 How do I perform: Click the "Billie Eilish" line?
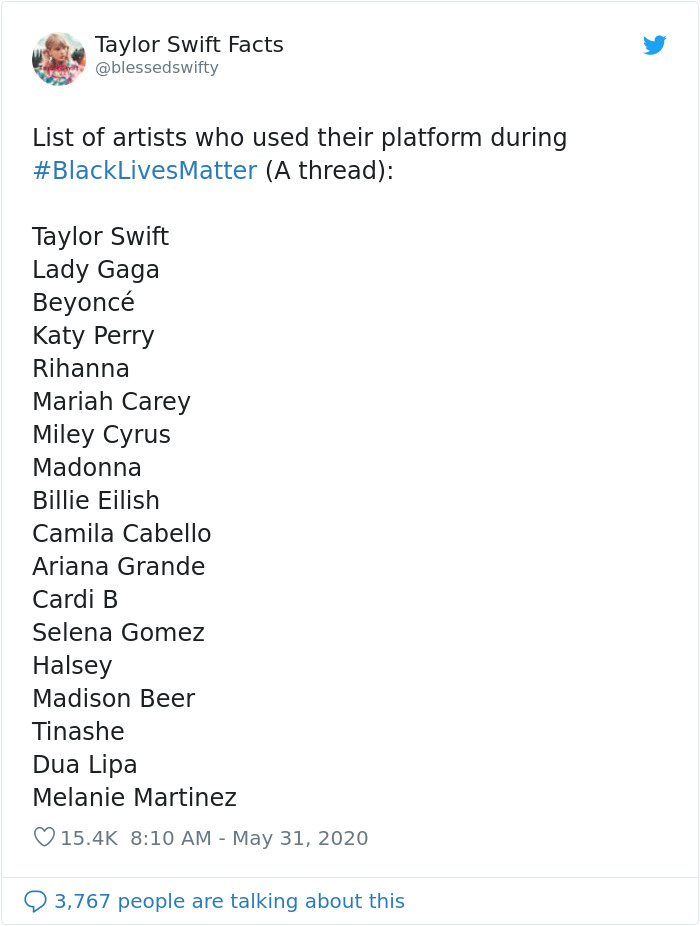[x=96, y=501]
